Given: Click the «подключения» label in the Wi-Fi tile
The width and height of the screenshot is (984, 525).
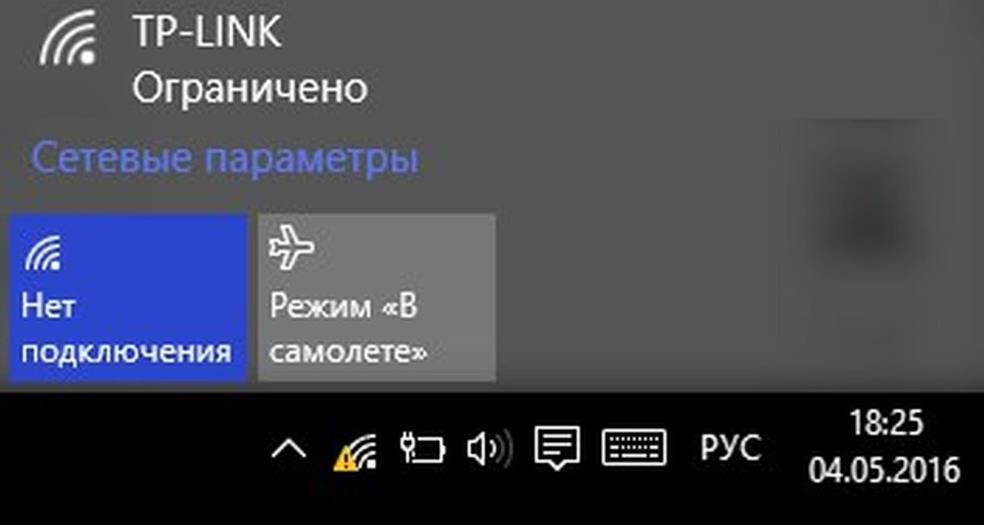Looking at the screenshot, I should tap(127, 353).
